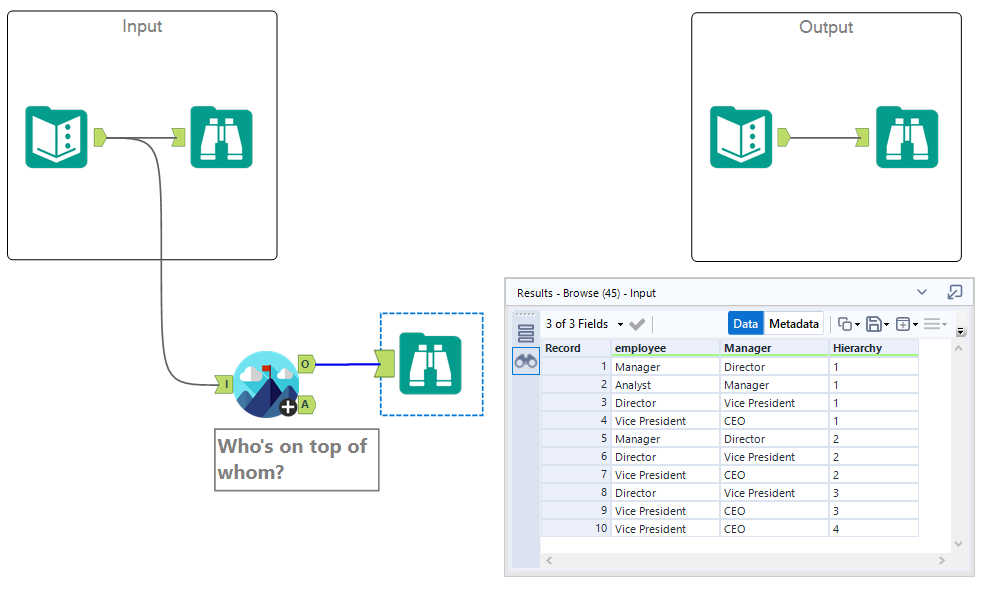Click the selected Browse tool's input anchor
Image resolution: width=984 pixels, height=595 pixels.
[385, 364]
